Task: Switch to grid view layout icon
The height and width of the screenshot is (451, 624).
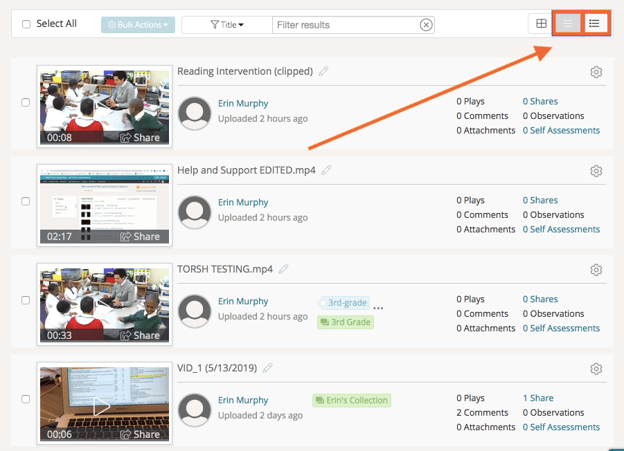Action: coord(540,23)
